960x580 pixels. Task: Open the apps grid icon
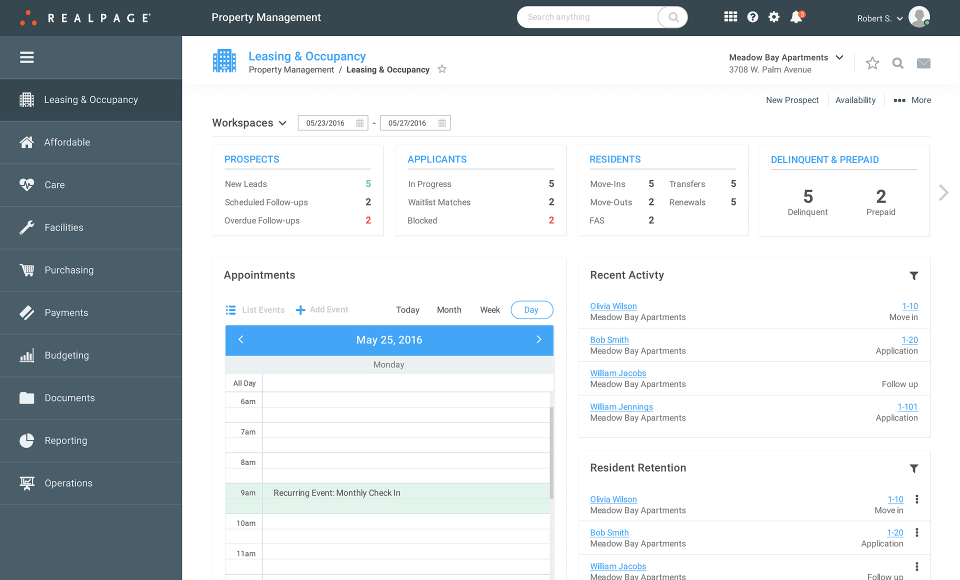(730, 17)
